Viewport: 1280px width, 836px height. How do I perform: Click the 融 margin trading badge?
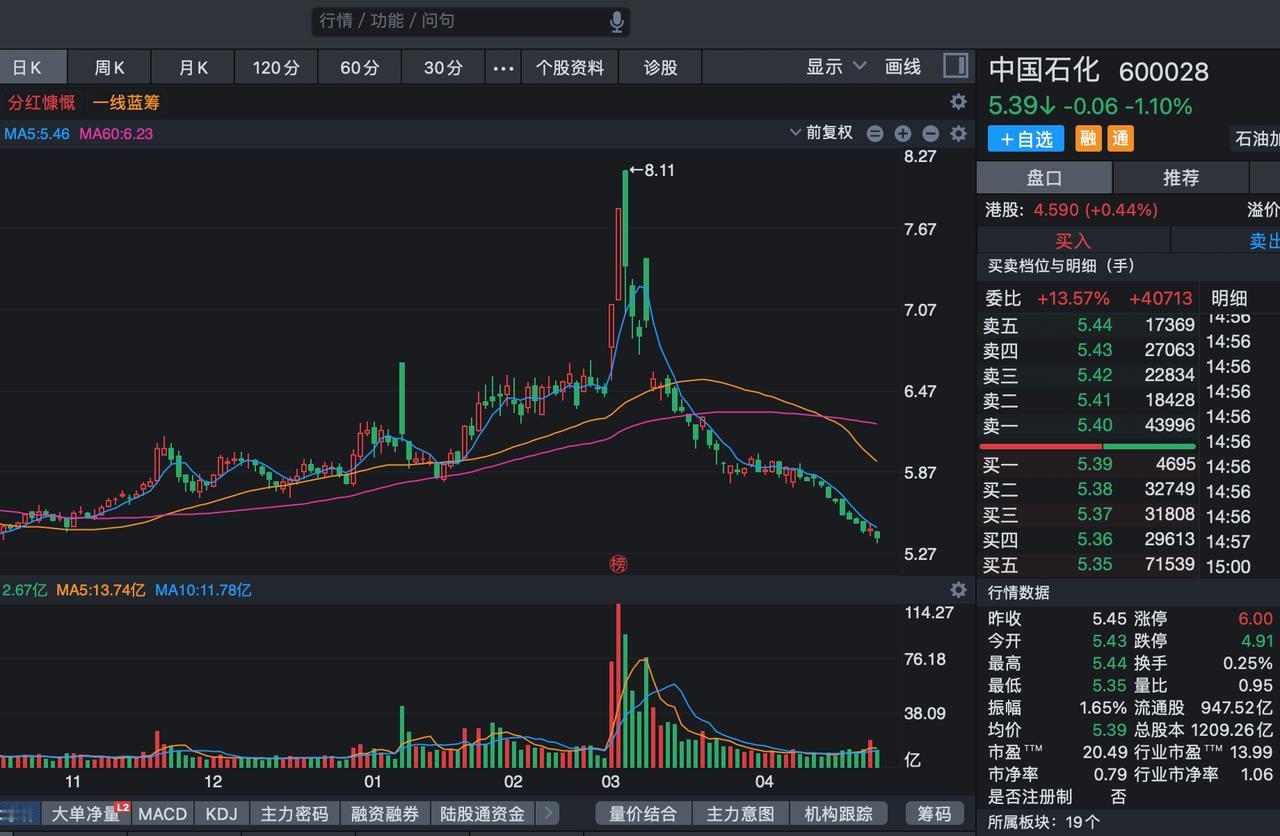click(1088, 139)
